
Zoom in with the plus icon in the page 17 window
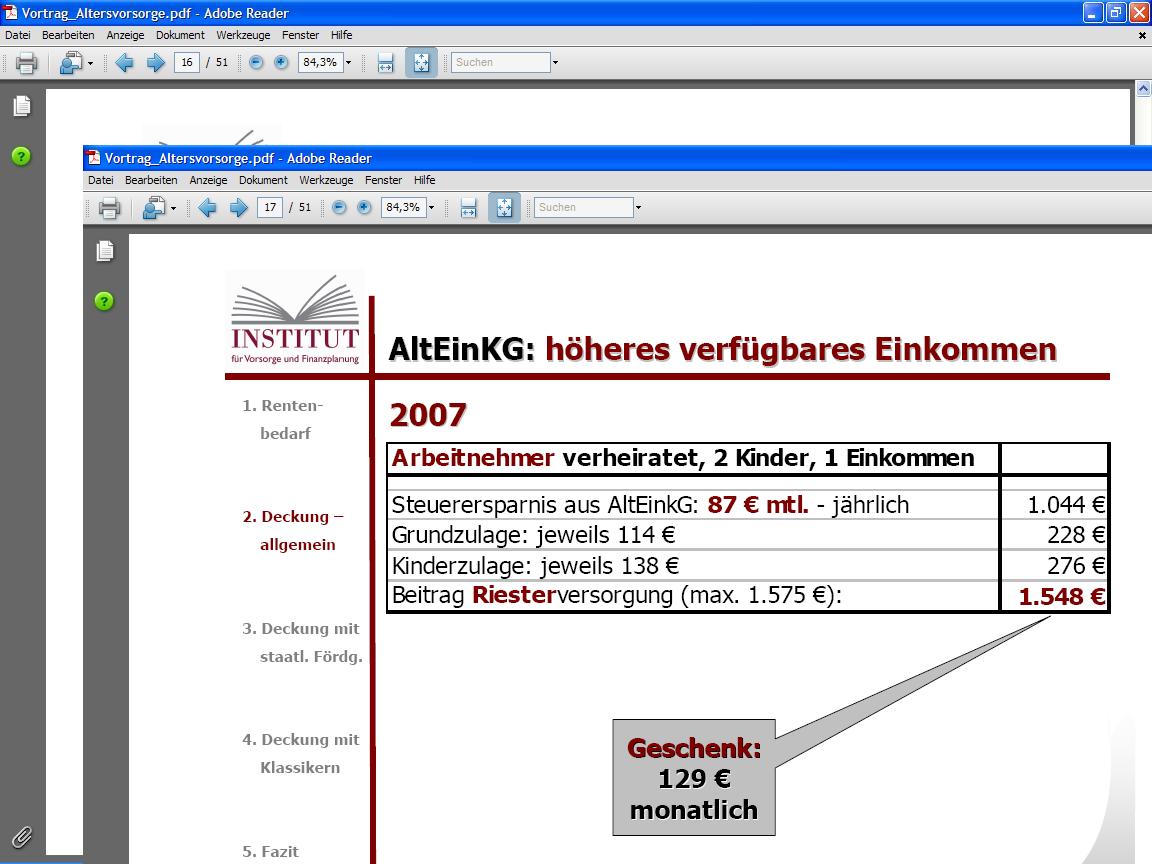364,208
